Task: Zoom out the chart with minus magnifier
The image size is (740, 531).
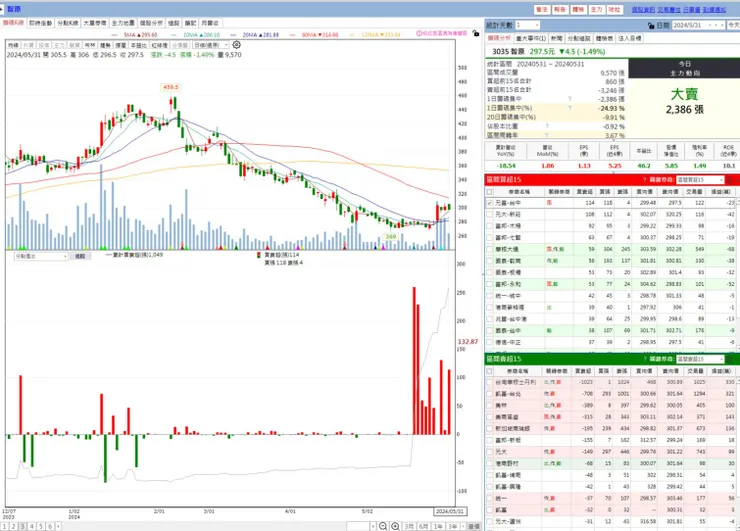Action: (x=383, y=526)
